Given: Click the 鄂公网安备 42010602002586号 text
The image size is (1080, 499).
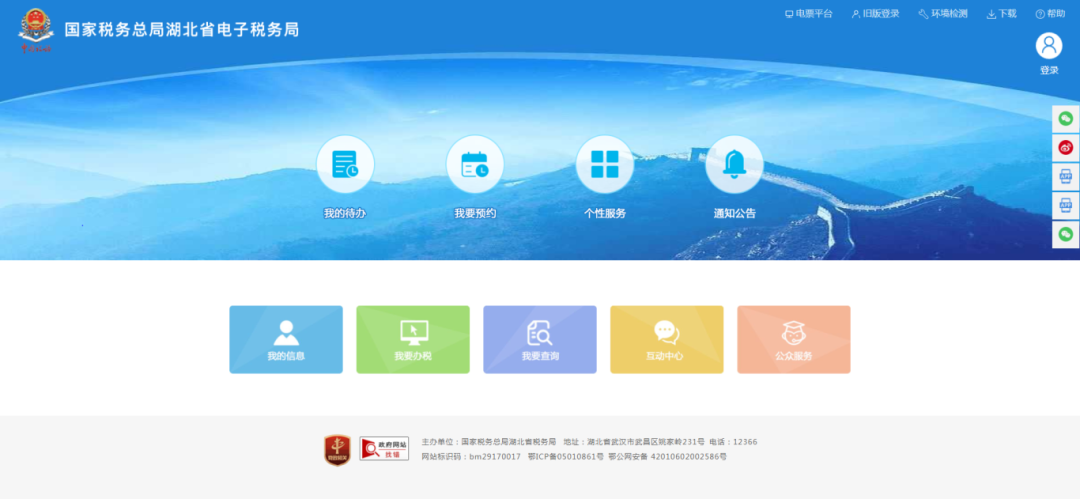Looking at the screenshot, I should click(667, 457).
